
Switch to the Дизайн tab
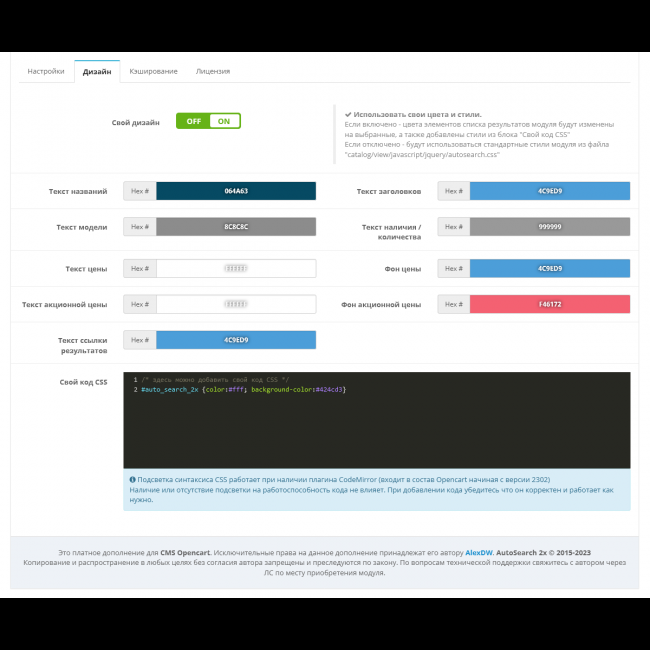[97, 71]
